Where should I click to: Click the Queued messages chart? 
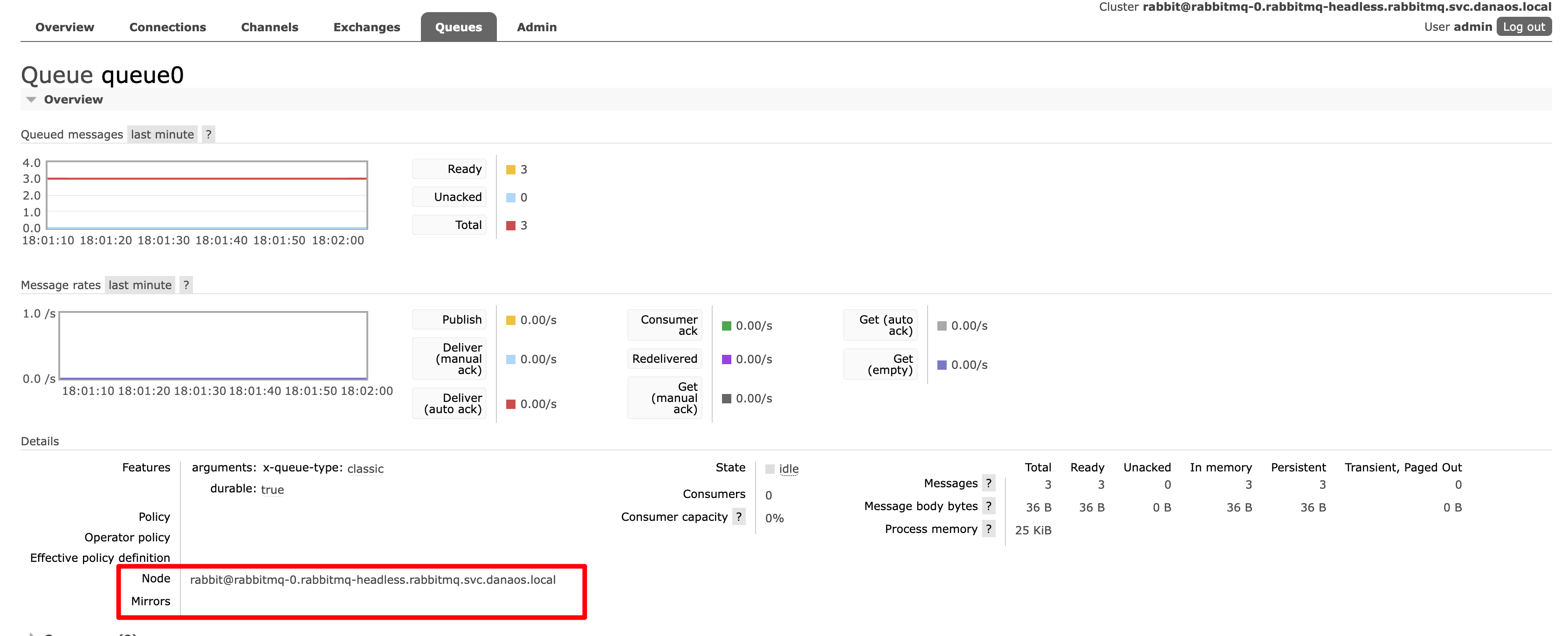click(x=207, y=195)
